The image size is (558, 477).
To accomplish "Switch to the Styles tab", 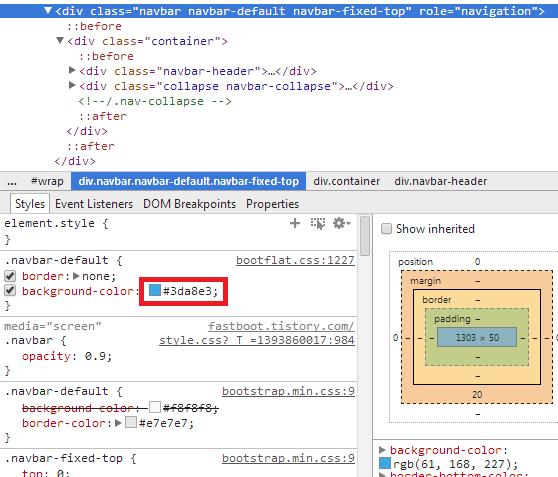I will [x=30, y=204].
